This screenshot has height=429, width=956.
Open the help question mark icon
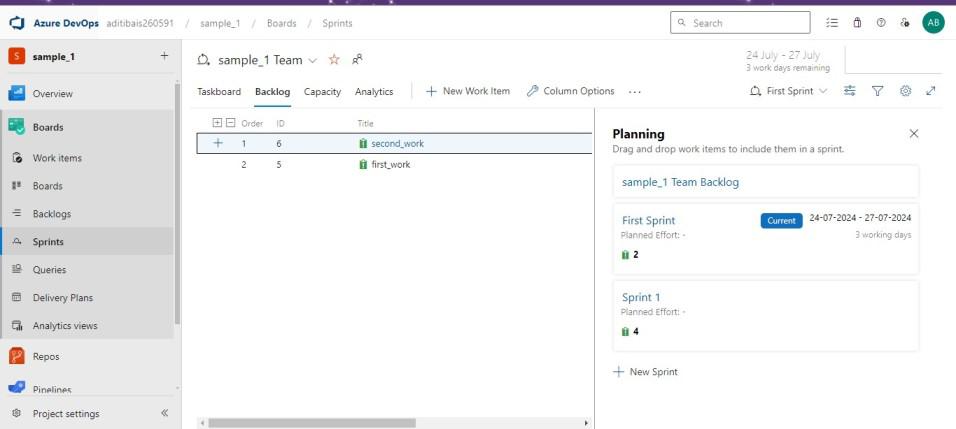coord(881,22)
